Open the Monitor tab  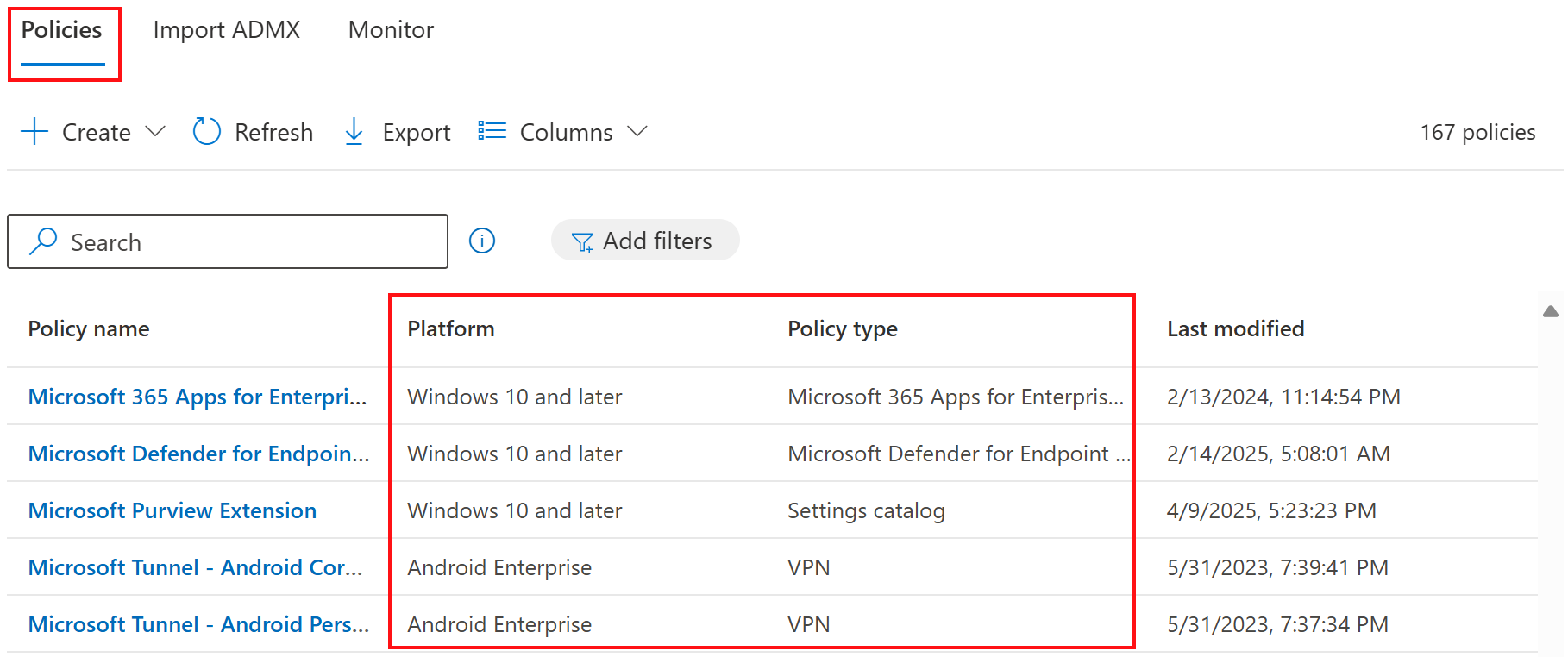pos(391,30)
